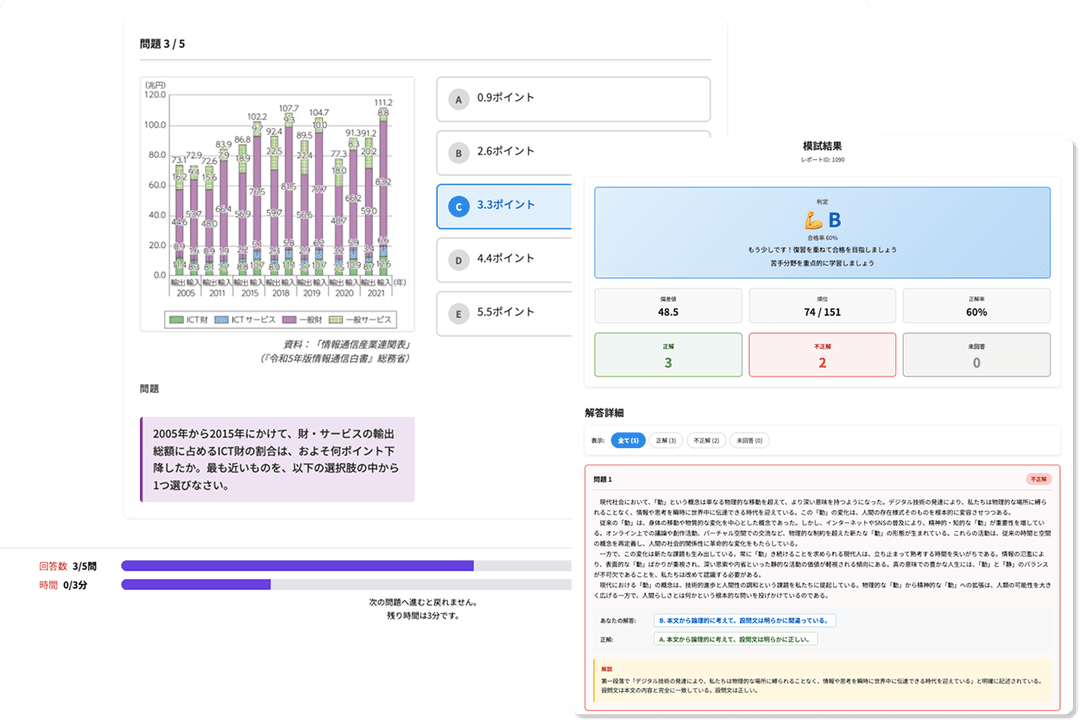1080x722 pixels.
Task: Click ICT財 green legend marker
Action: [176, 320]
